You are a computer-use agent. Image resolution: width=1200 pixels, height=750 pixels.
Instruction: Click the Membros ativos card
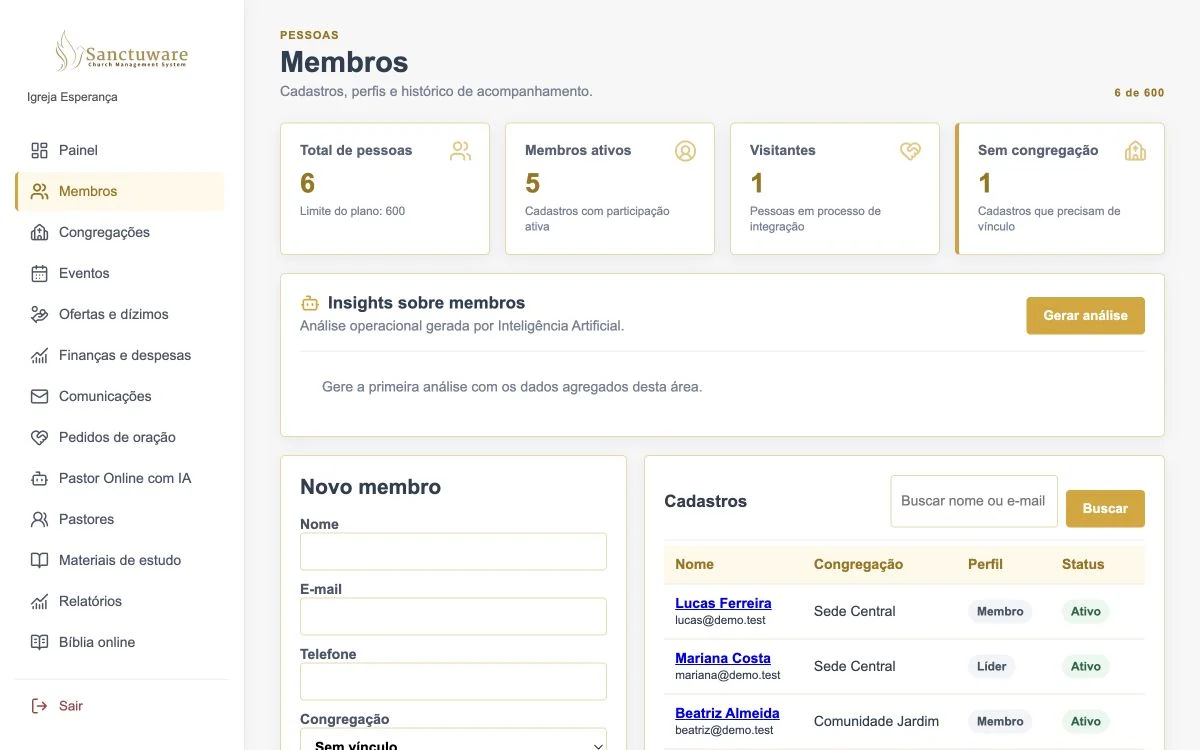[x=610, y=189]
